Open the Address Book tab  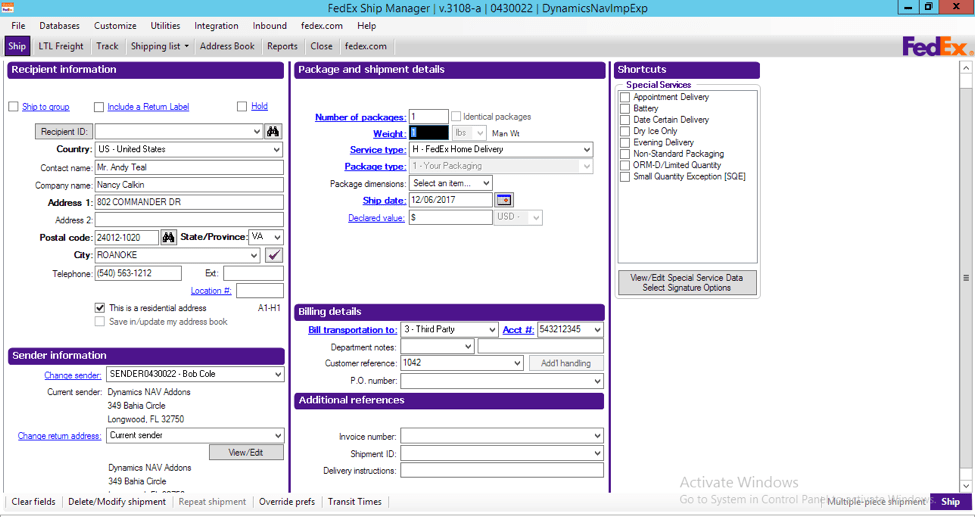(x=227, y=46)
